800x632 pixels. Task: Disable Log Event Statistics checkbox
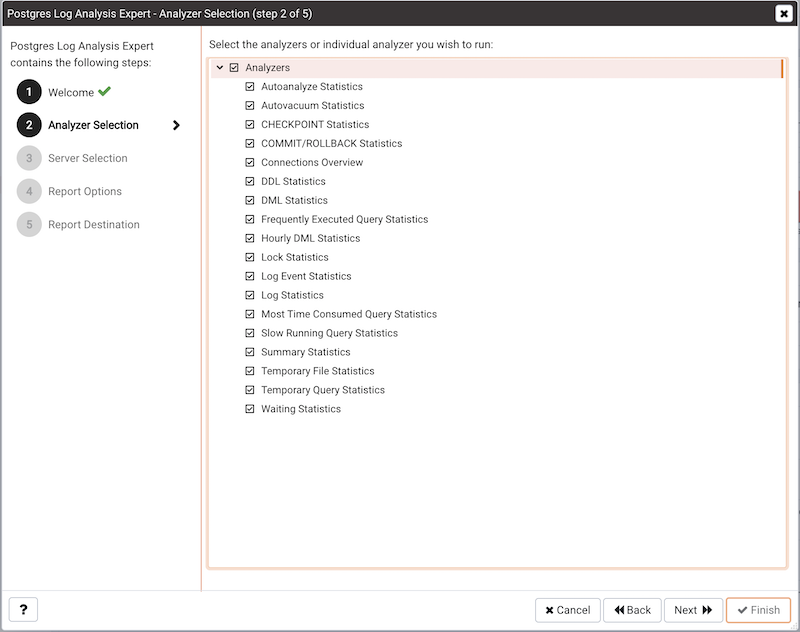tap(249, 276)
